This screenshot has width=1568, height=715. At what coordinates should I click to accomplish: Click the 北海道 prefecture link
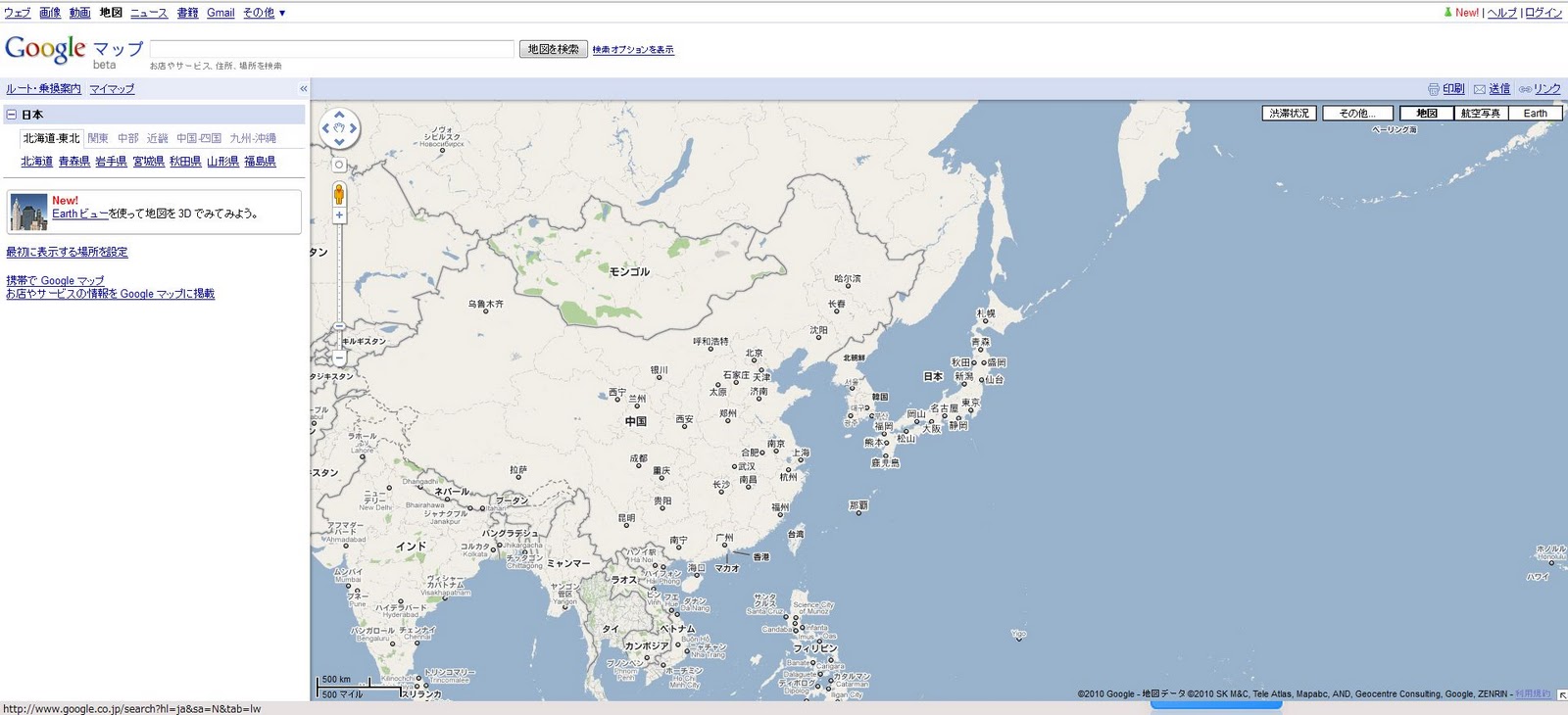pyautogui.click(x=37, y=162)
